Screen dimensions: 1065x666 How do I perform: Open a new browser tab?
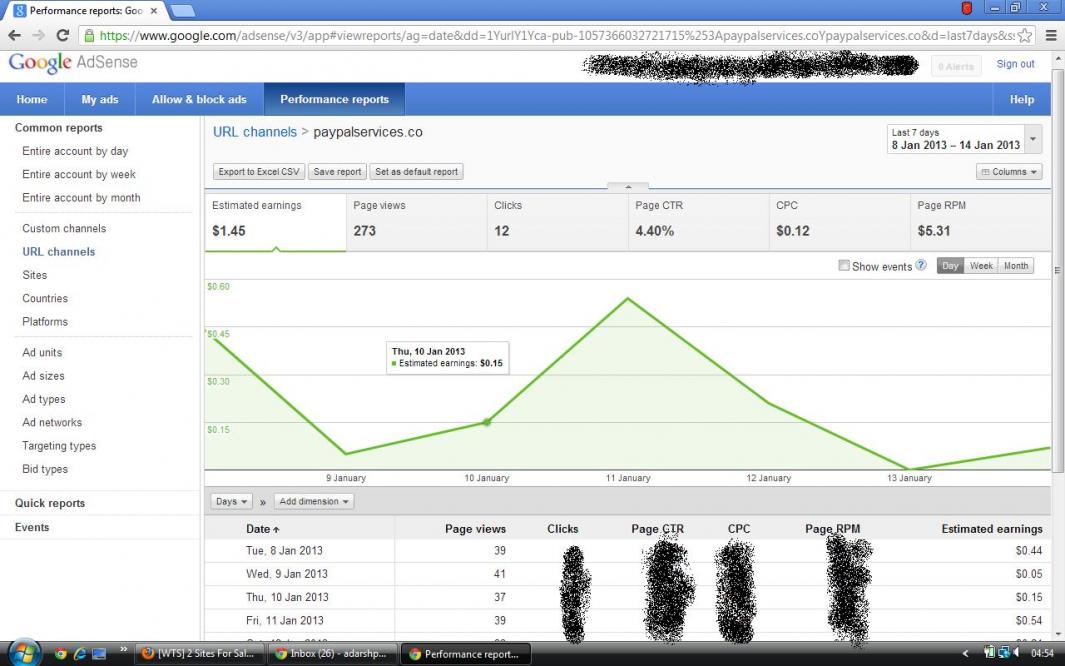[x=182, y=11]
